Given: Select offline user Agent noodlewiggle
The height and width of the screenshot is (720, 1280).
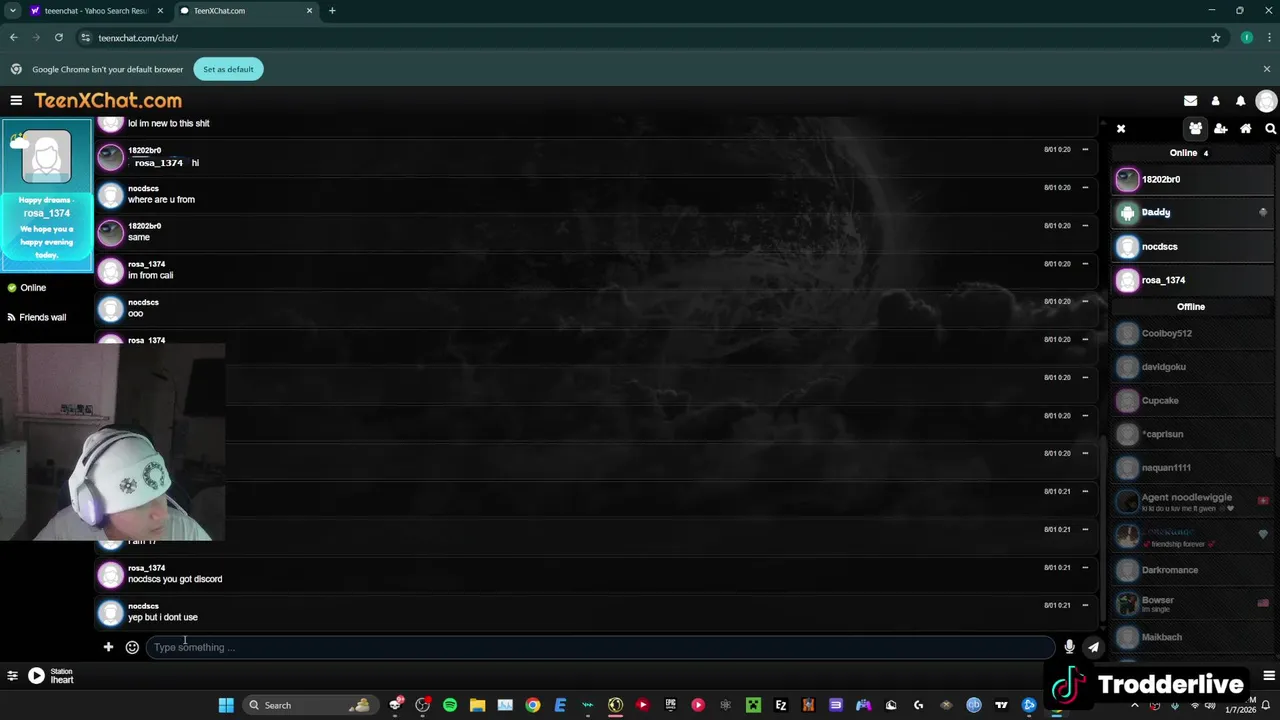Looking at the screenshot, I should 1193,502.
